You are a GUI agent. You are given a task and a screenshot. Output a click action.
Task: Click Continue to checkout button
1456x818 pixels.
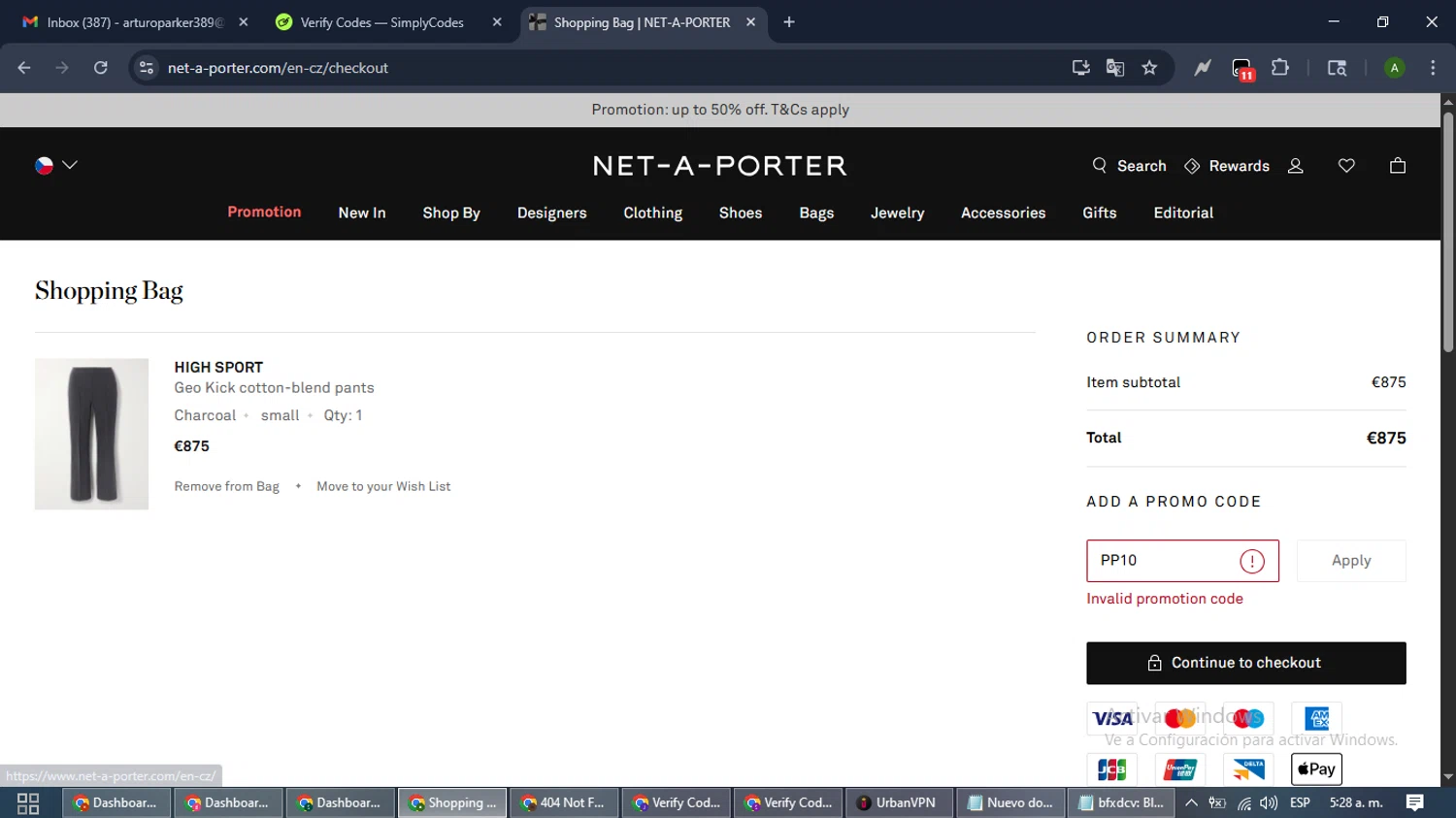pyautogui.click(x=1246, y=663)
